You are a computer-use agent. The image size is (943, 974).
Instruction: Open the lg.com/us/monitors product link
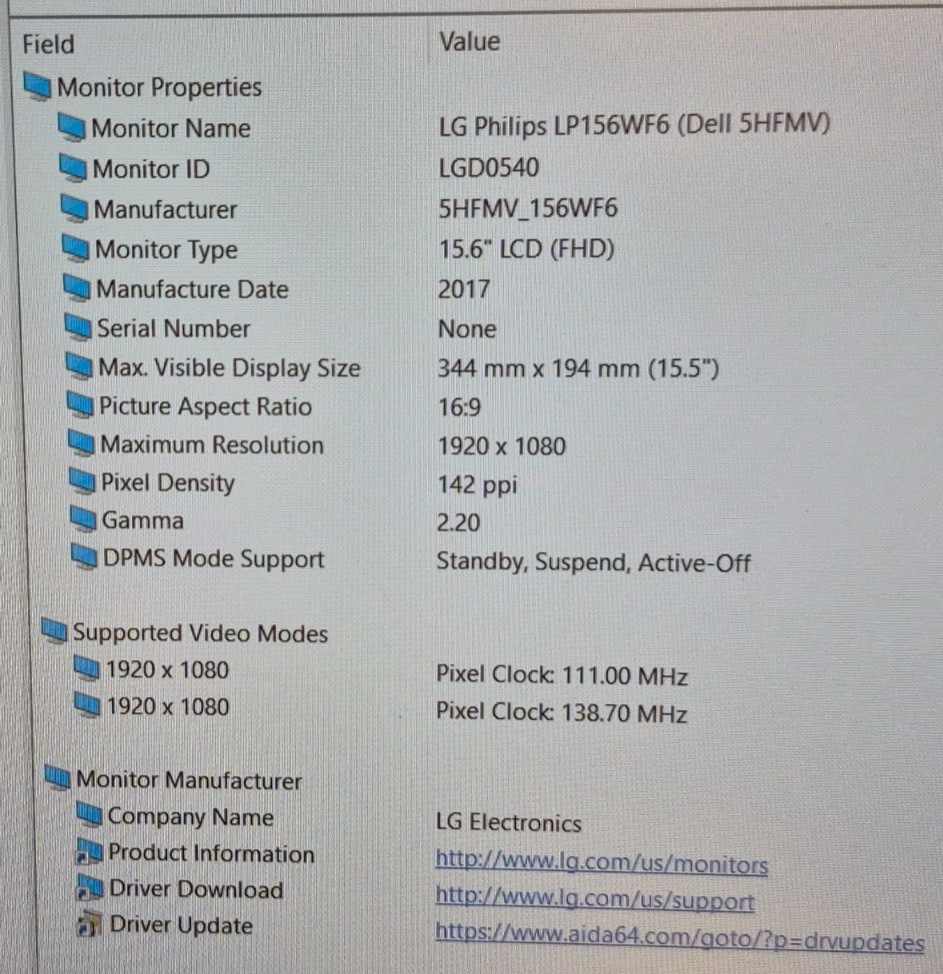pos(602,863)
